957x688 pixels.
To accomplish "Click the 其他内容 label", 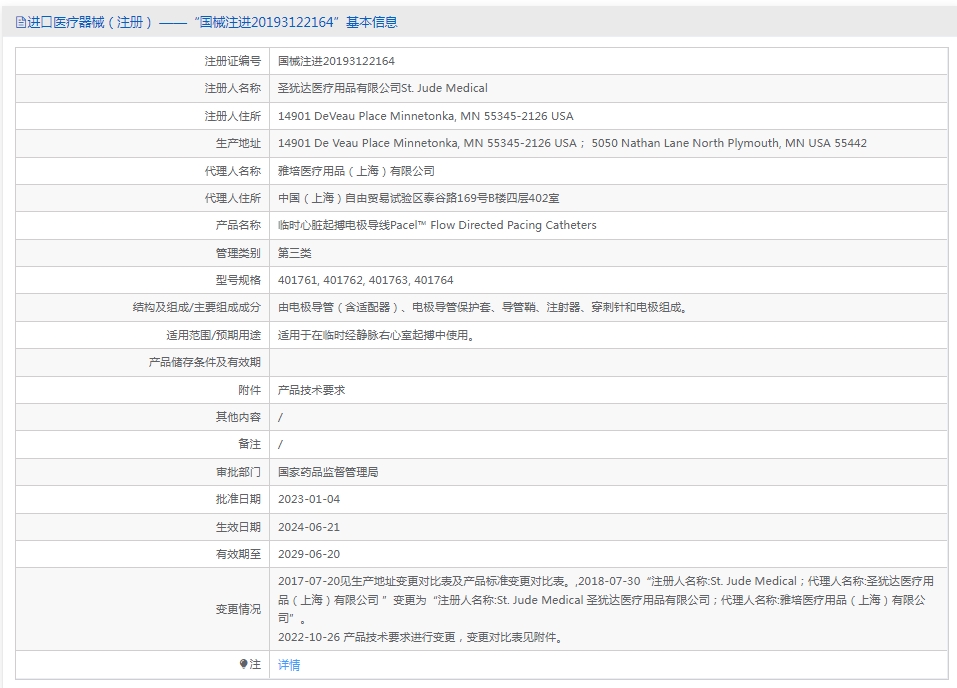I will [238, 417].
